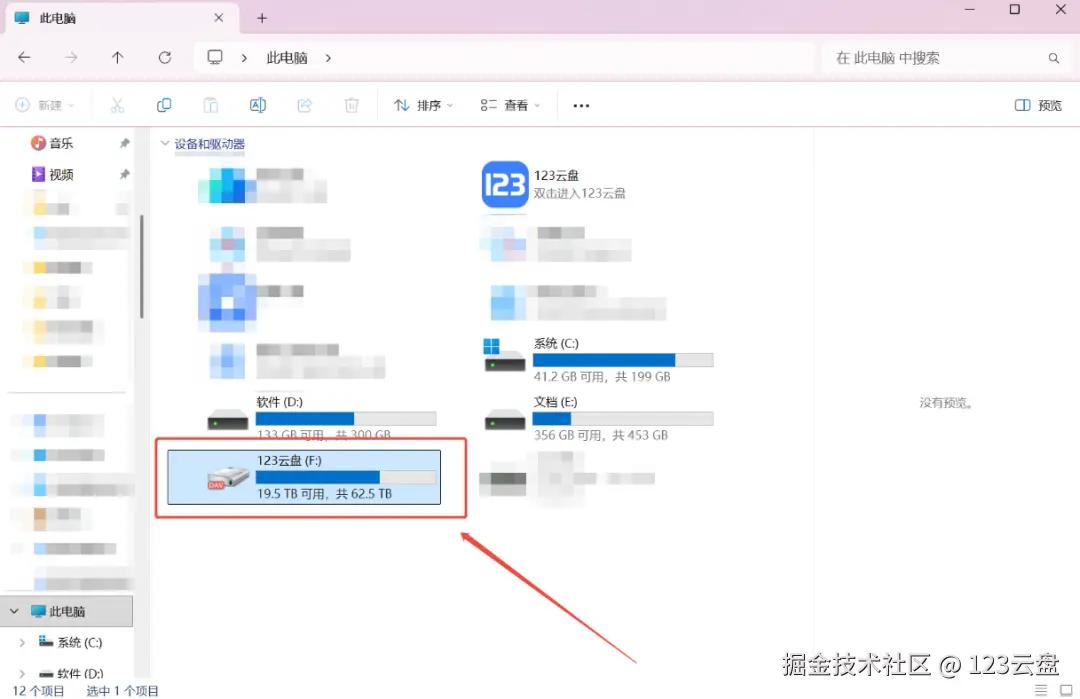Refresh the current folder view
Viewport: 1080px width, 699px height.
165,58
